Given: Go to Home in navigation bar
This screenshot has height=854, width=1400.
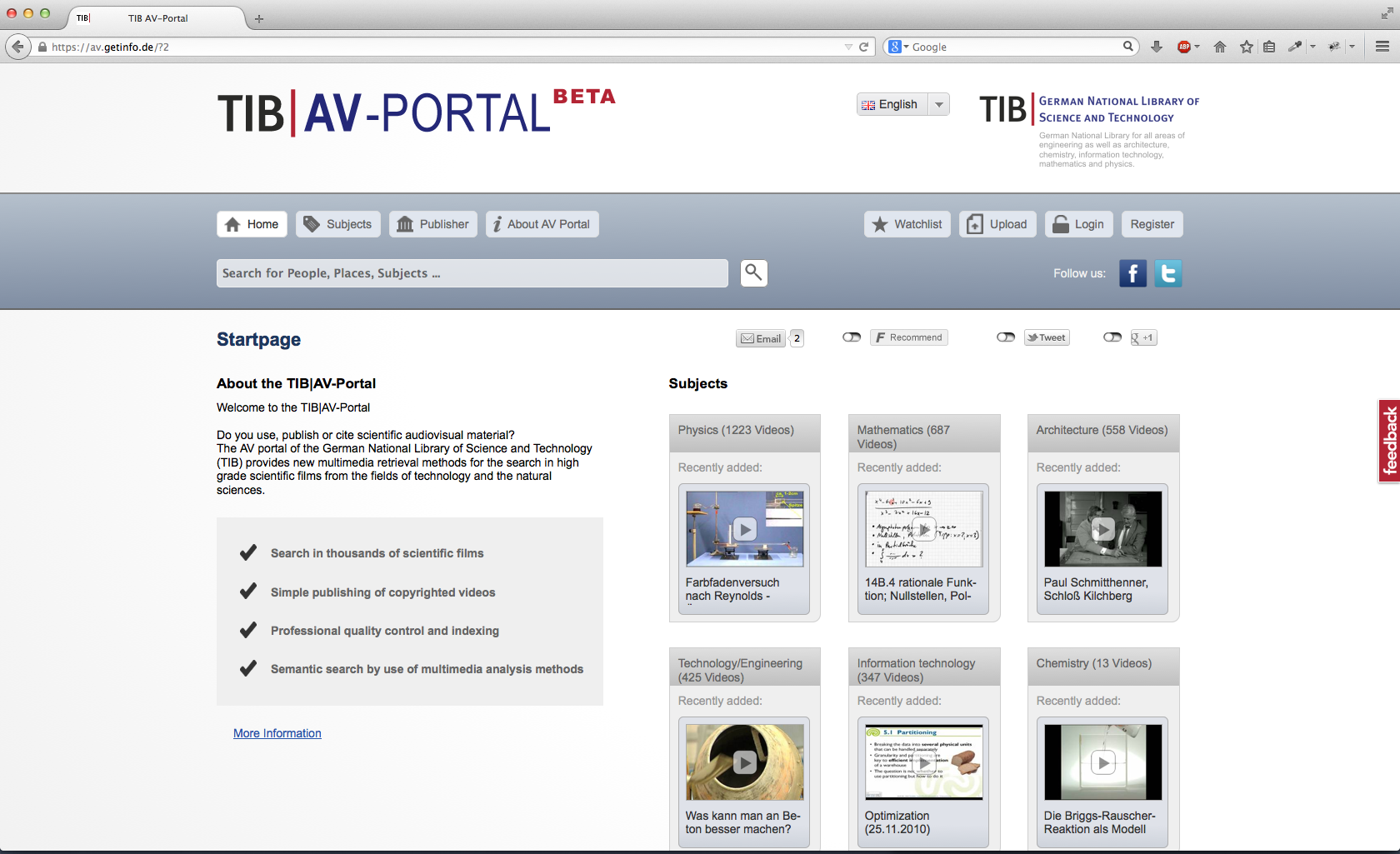Looking at the screenshot, I should [x=252, y=224].
